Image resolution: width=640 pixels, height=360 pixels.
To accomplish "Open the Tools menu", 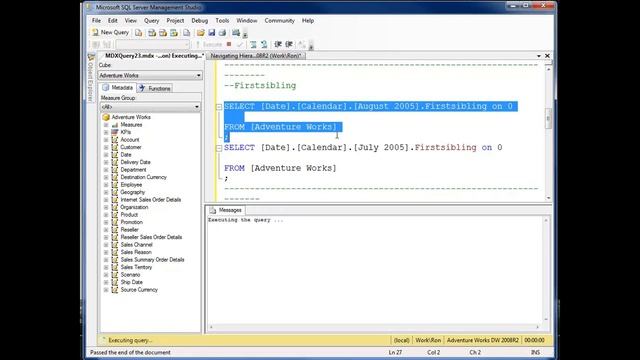I will pyautogui.click(x=222, y=20).
